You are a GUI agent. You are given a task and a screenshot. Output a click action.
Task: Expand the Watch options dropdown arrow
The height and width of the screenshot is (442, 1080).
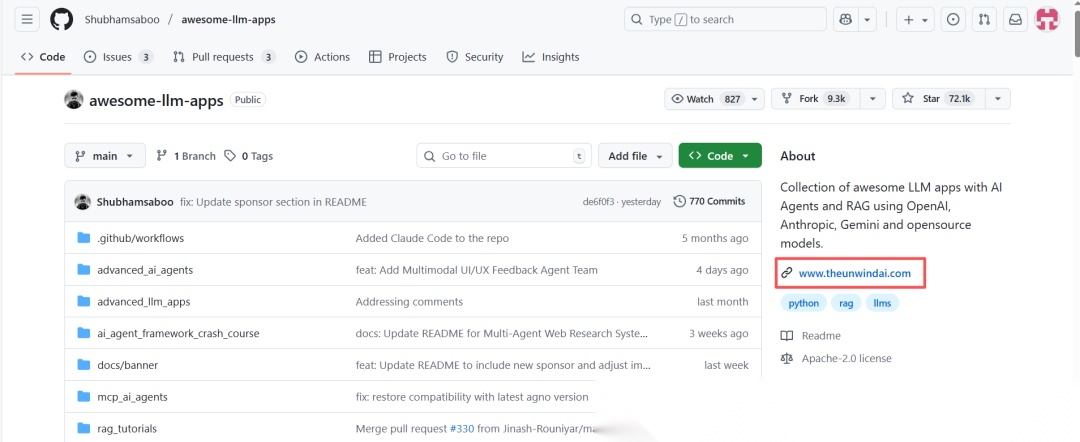[x=755, y=99]
